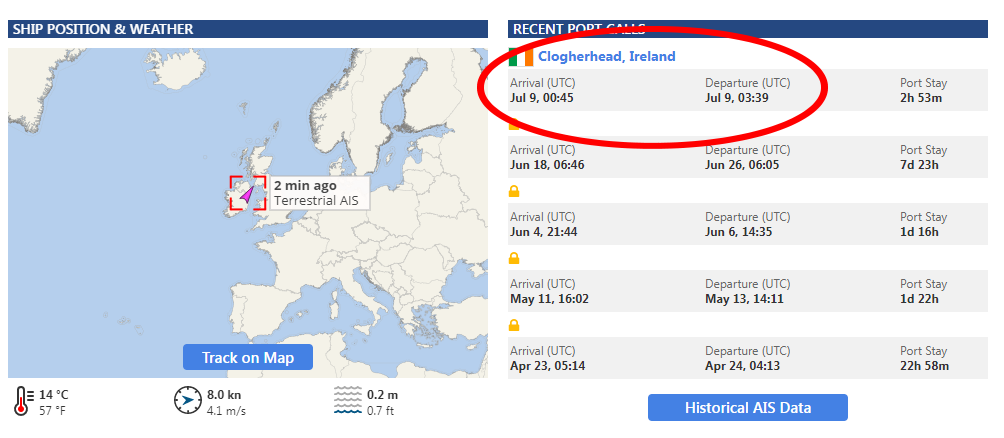Click the thermometer temperature icon

click(23, 401)
